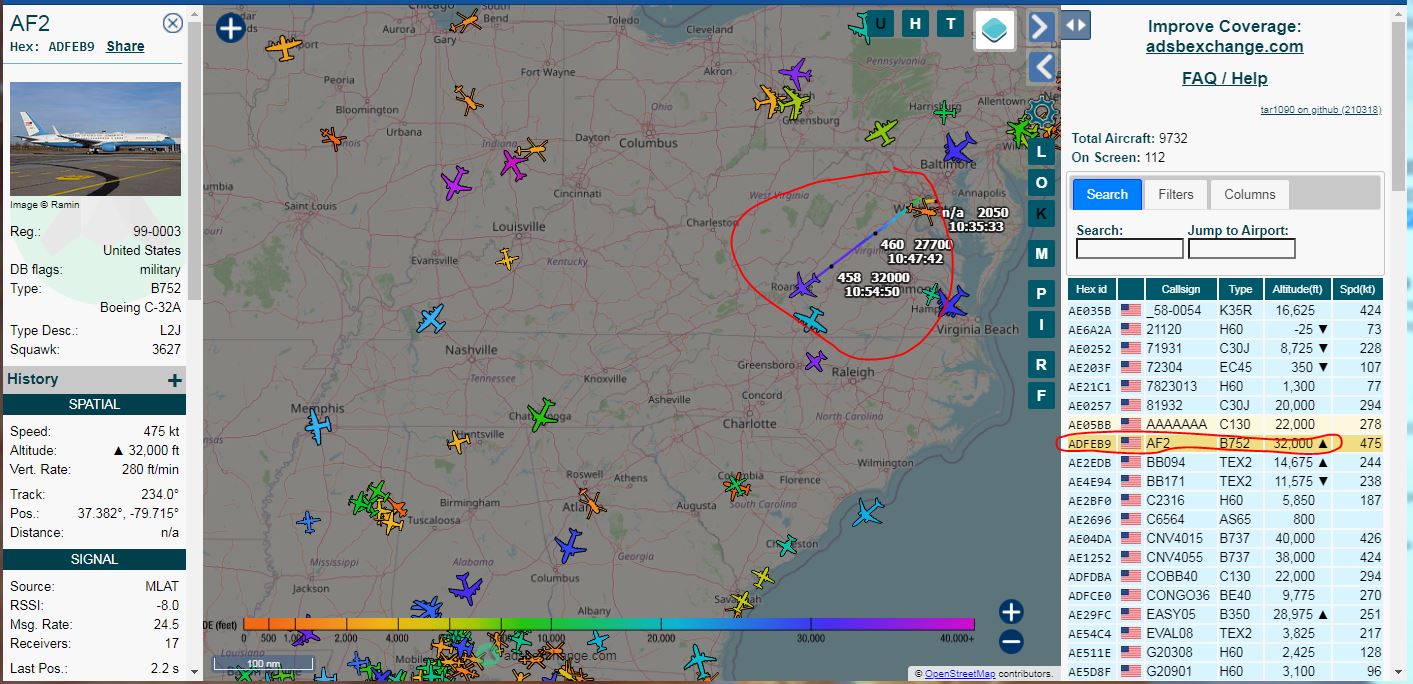Toggle the K map option
This screenshot has height=684, width=1413.
coord(1041,213)
